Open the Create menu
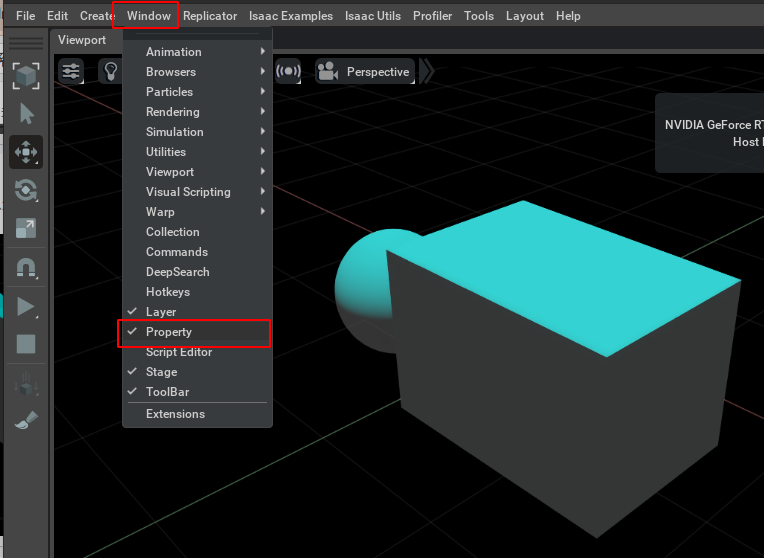764x558 pixels. point(96,16)
